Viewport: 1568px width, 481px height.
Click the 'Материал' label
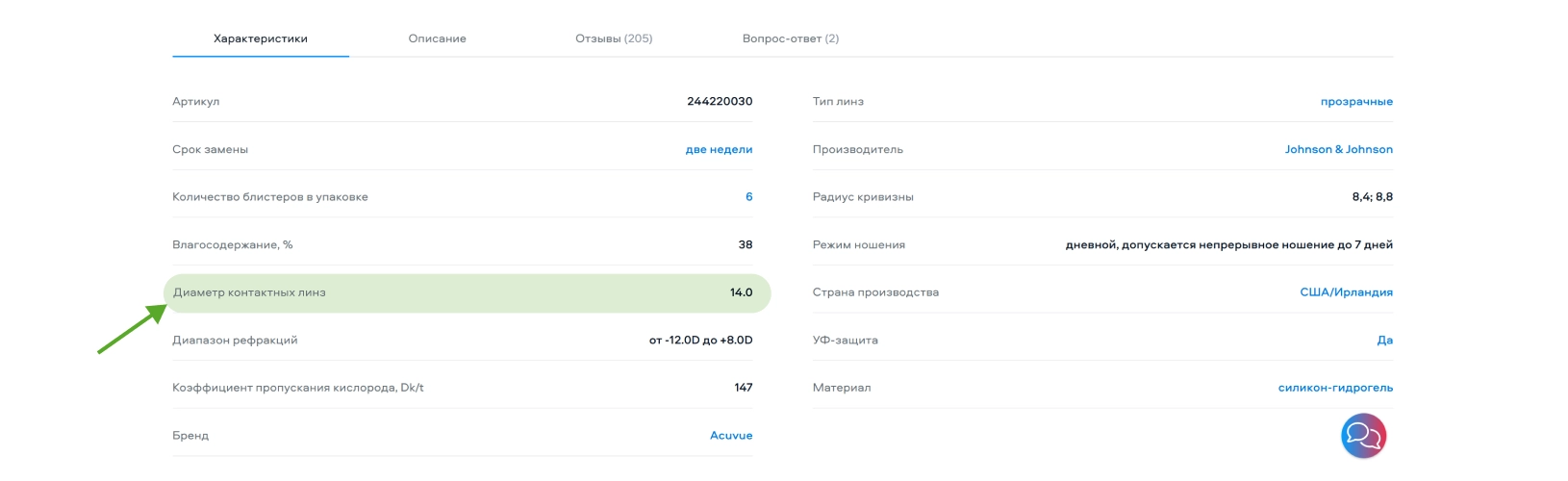(842, 388)
